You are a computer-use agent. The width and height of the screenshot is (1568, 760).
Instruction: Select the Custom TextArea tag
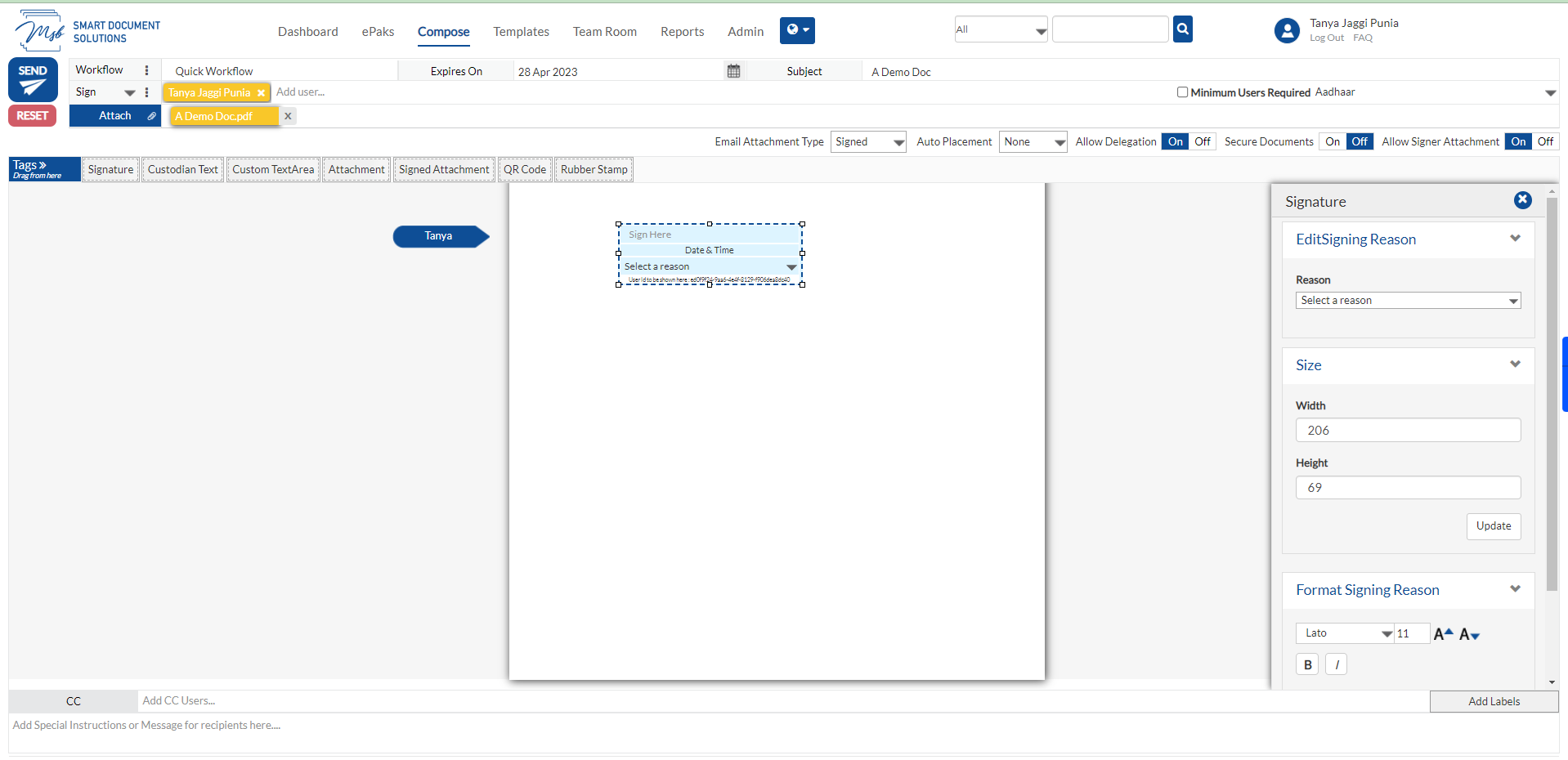[x=273, y=170]
